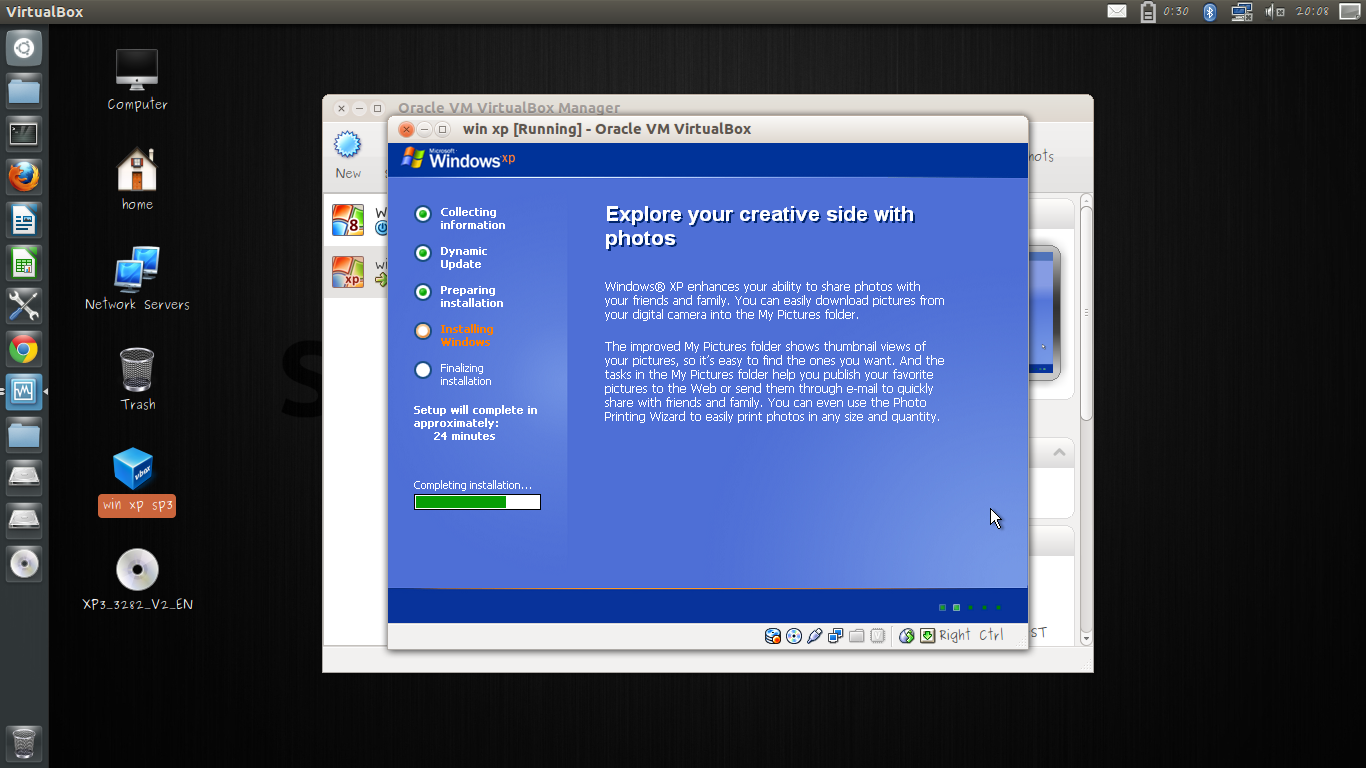Open the Ubuntu Dash home launcher

point(24,47)
